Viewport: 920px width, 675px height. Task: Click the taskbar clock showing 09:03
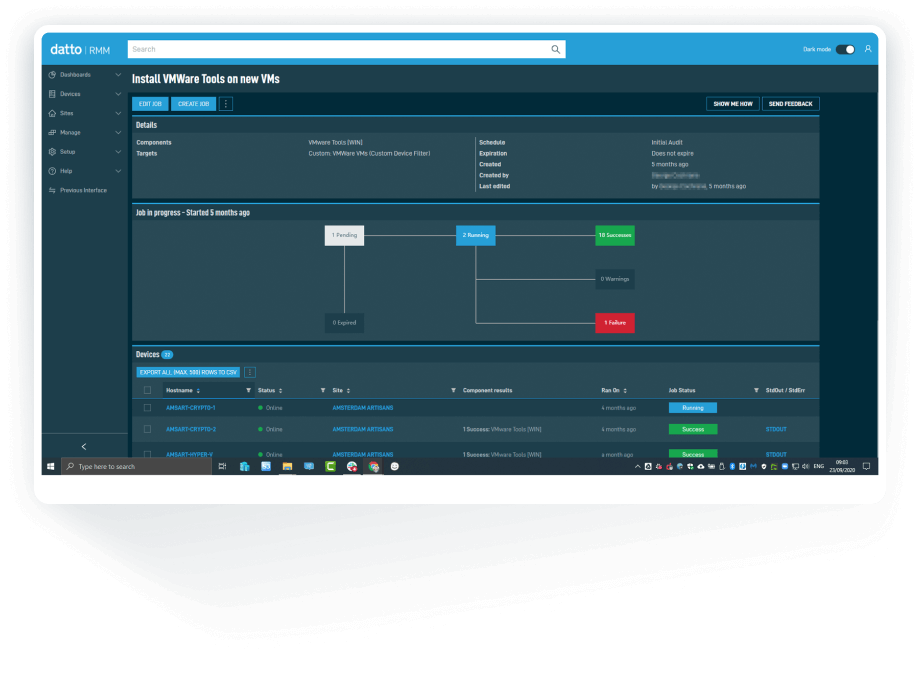[842, 467]
